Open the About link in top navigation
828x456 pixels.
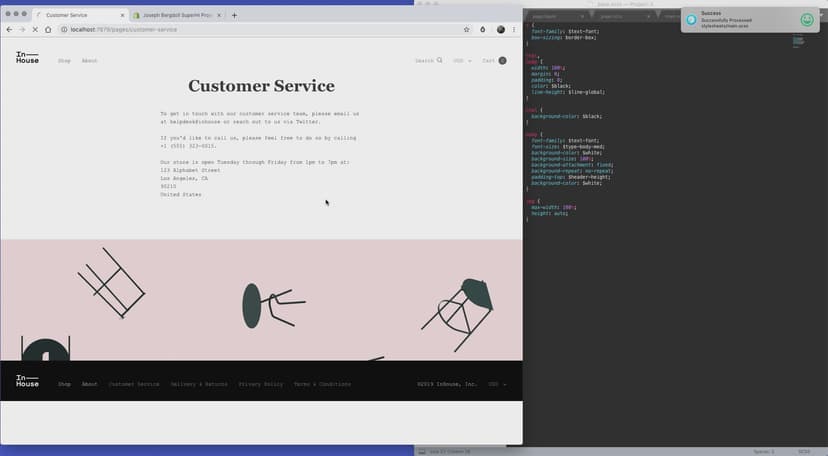click(x=89, y=61)
